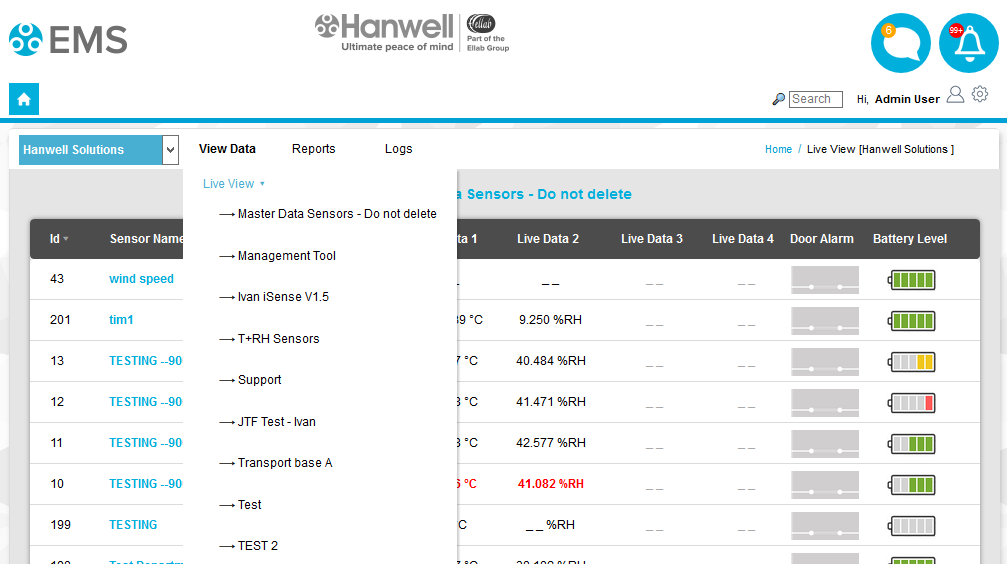The image size is (1007, 564).
Task: Open the View Data menu
Action: [x=227, y=149]
